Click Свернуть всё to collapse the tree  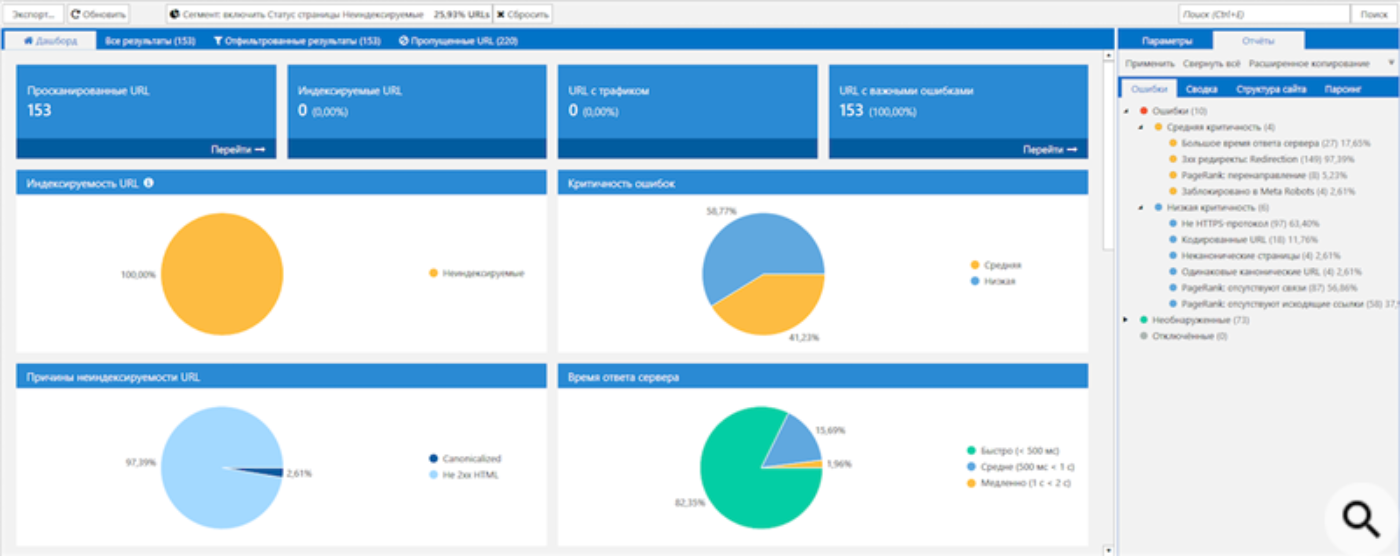pyautogui.click(x=1211, y=63)
